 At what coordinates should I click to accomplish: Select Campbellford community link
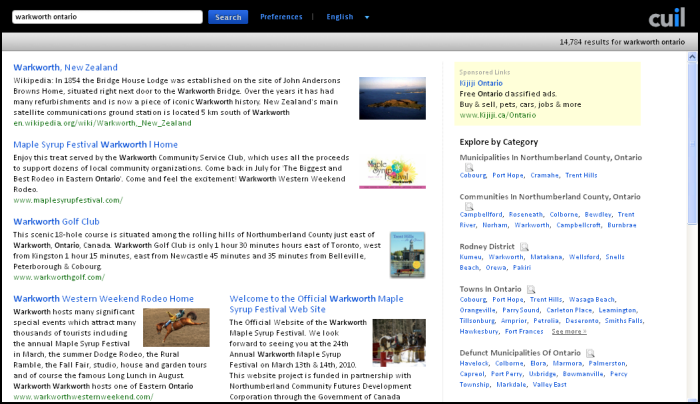[481, 215]
